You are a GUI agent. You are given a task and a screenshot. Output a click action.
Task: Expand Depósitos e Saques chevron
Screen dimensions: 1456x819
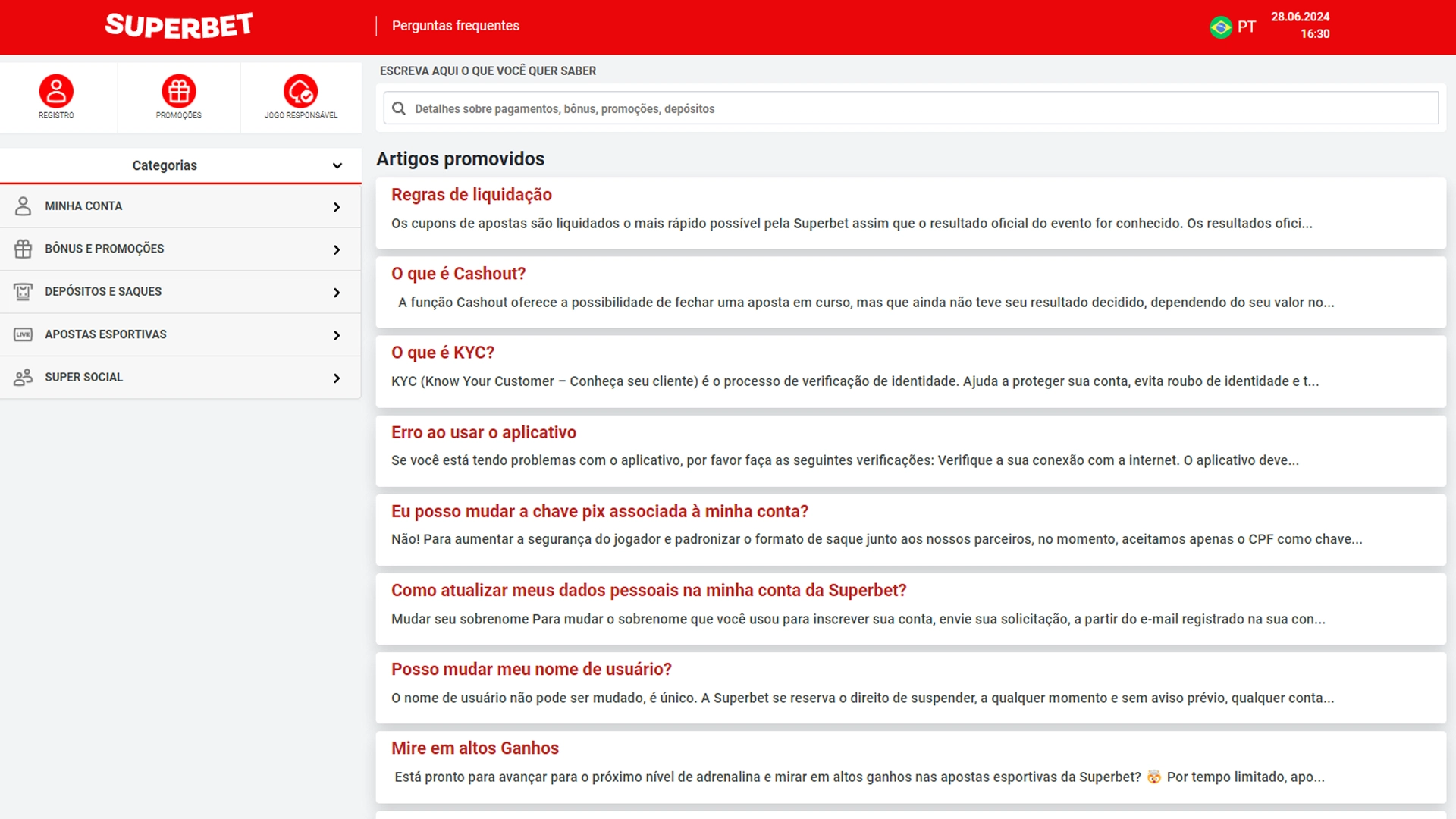tap(337, 293)
